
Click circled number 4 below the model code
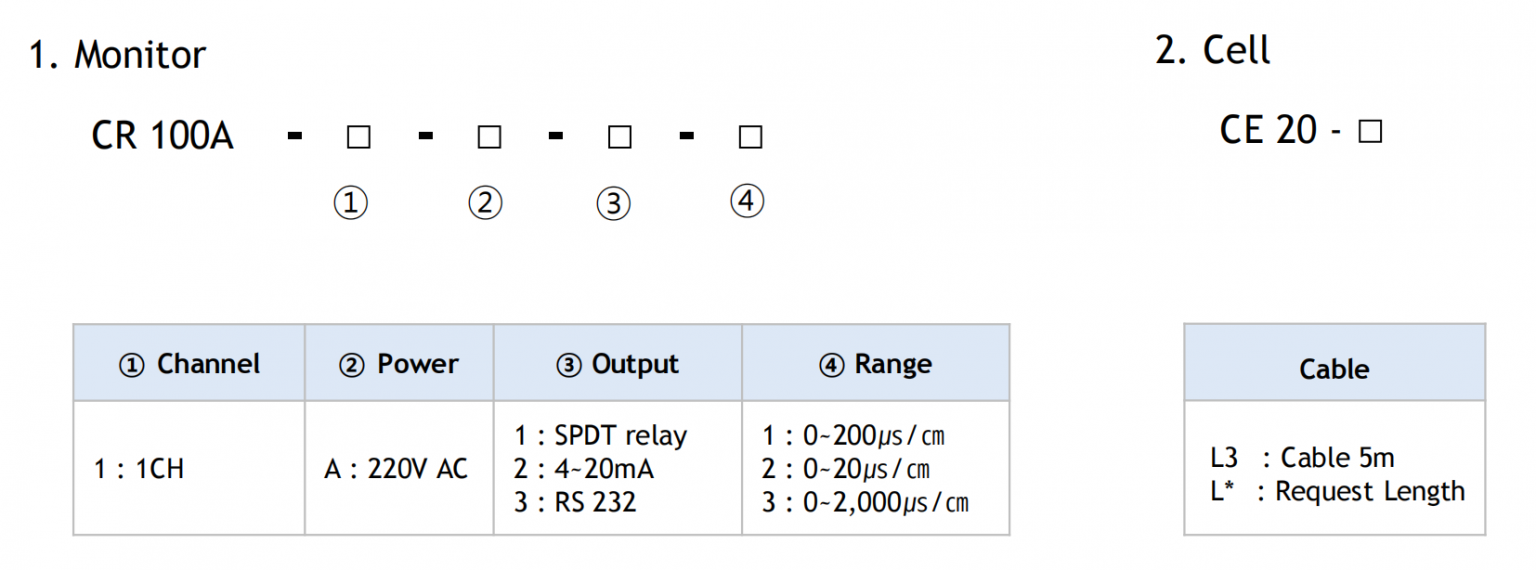[747, 202]
